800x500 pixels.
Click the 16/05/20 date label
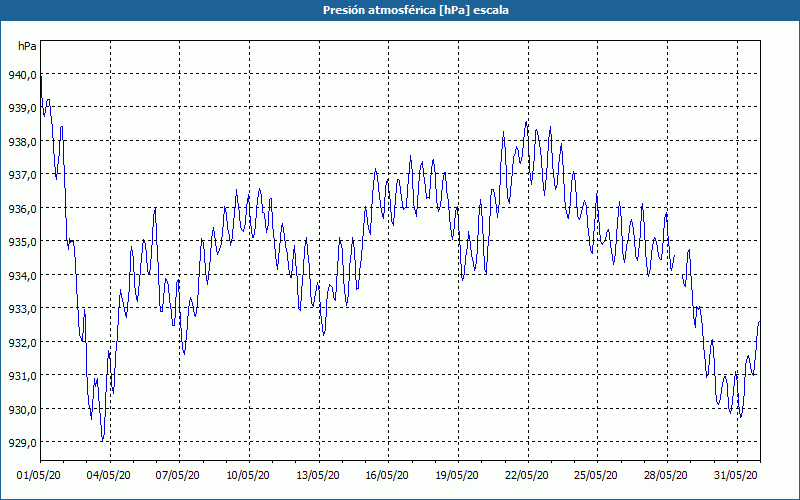(387, 475)
